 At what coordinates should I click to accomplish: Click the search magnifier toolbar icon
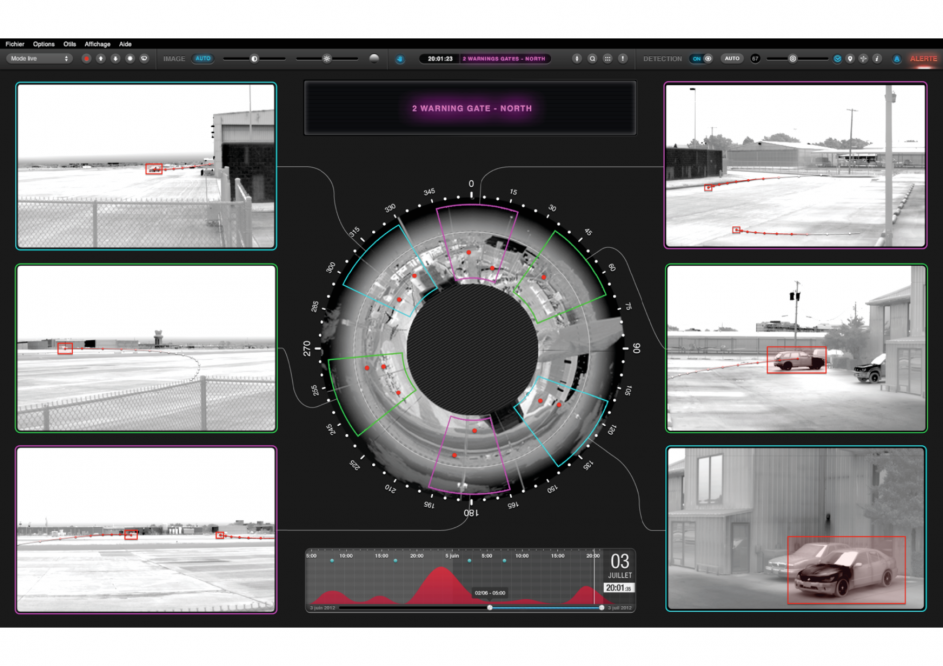click(x=592, y=59)
